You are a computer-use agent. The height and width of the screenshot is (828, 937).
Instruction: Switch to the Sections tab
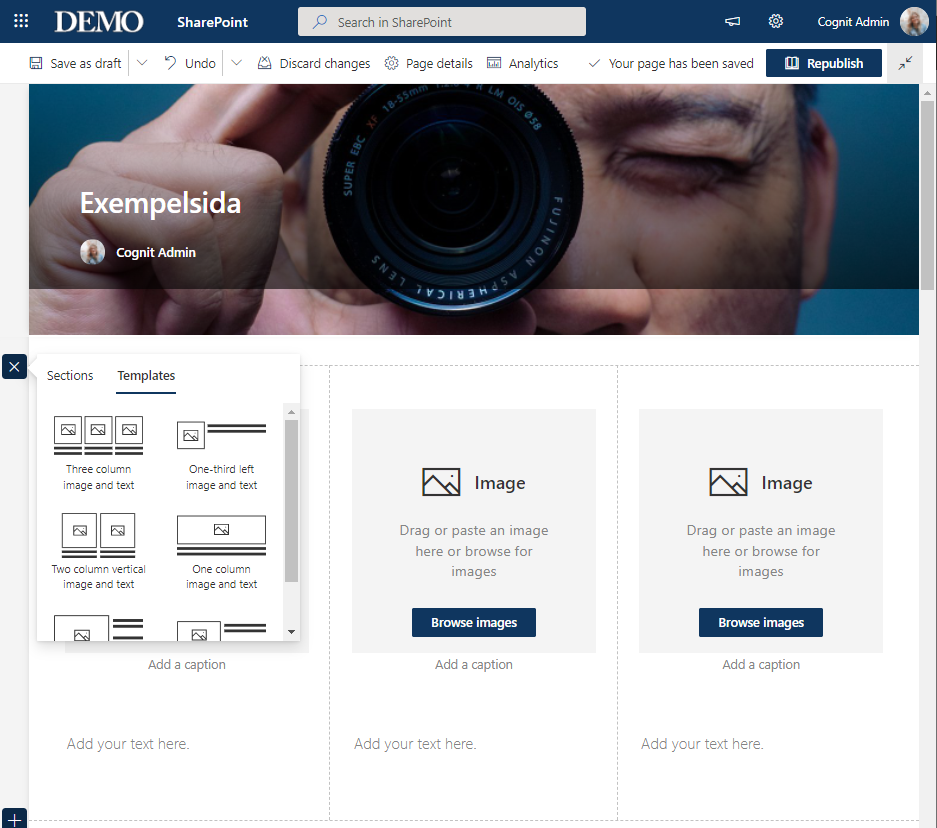tap(70, 376)
